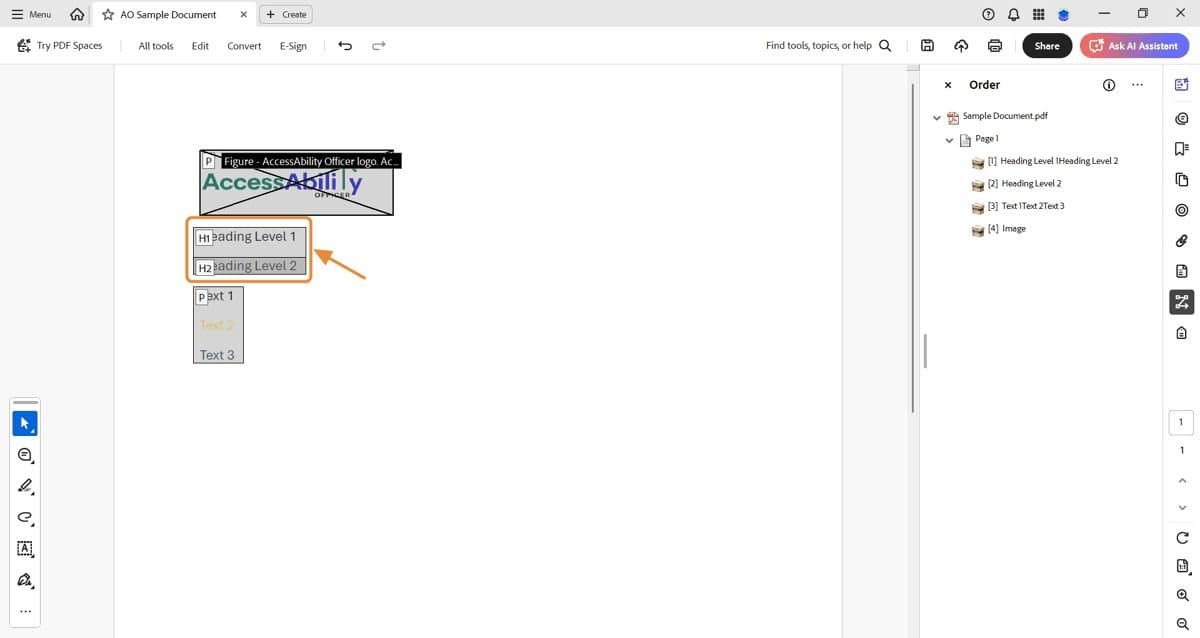Click the page number input field
This screenshot has height=638, width=1200.
1180,421
